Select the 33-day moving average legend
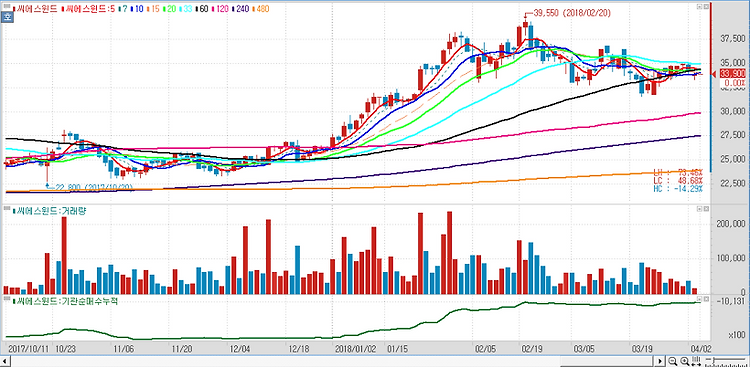 pyautogui.click(x=186, y=9)
